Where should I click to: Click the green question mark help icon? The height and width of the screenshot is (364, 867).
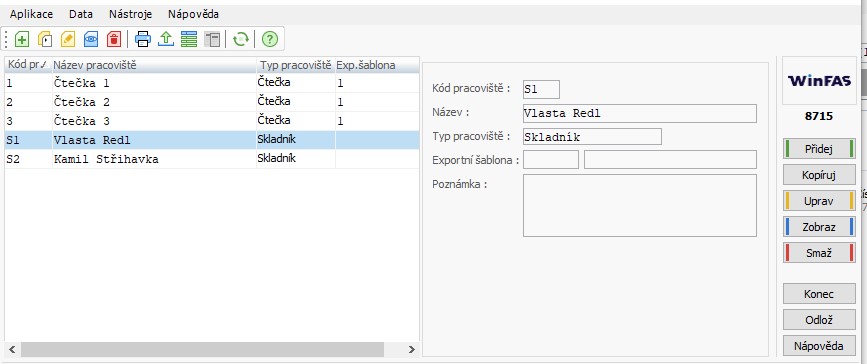tap(269, 39)
